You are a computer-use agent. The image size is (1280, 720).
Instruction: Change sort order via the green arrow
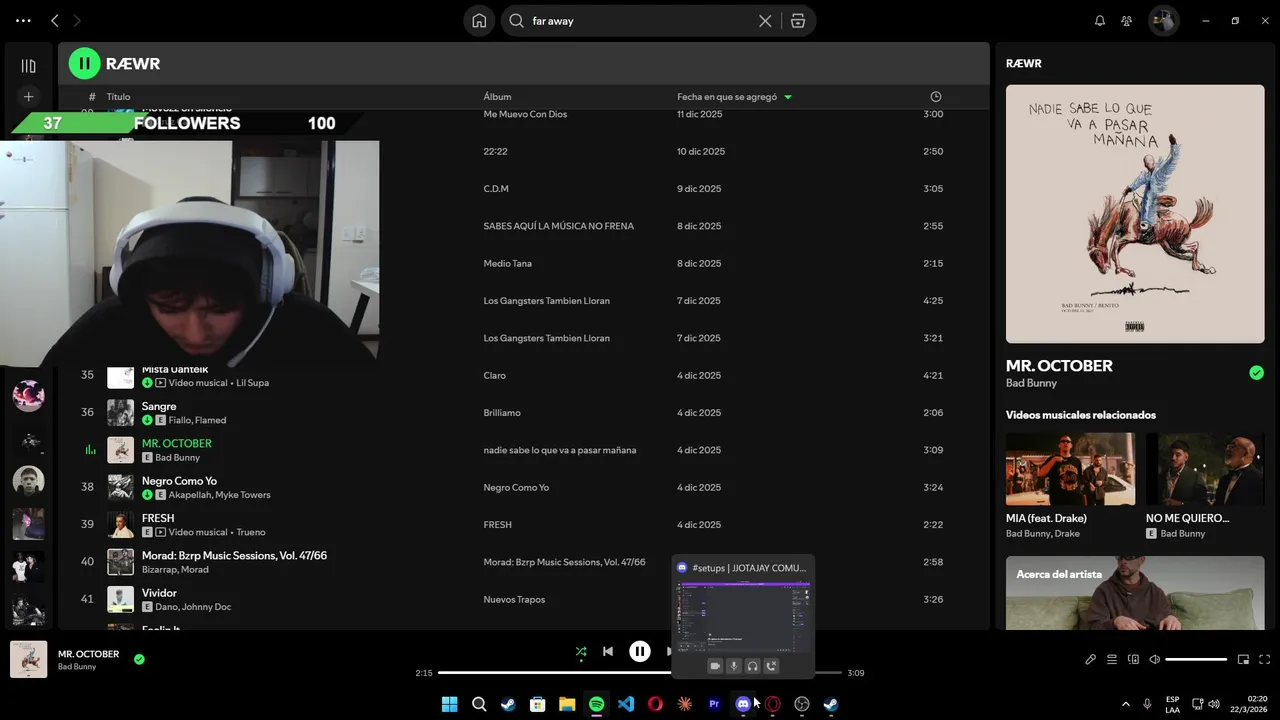pyautogui.click(x=788, y=97)
